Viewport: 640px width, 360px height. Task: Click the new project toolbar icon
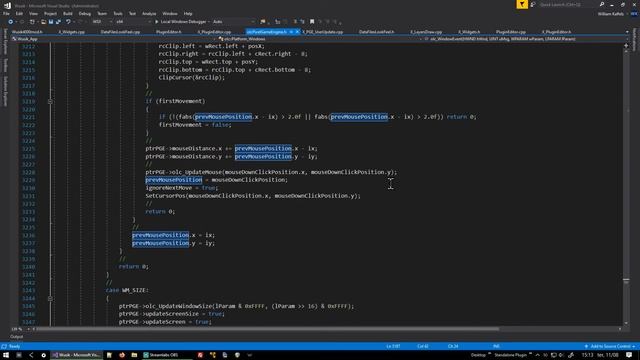32,22
